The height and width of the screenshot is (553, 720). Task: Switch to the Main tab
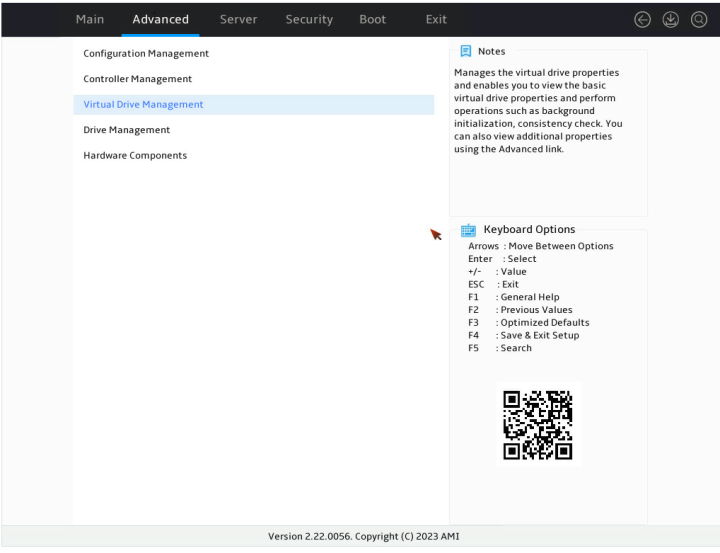(90, 19)
